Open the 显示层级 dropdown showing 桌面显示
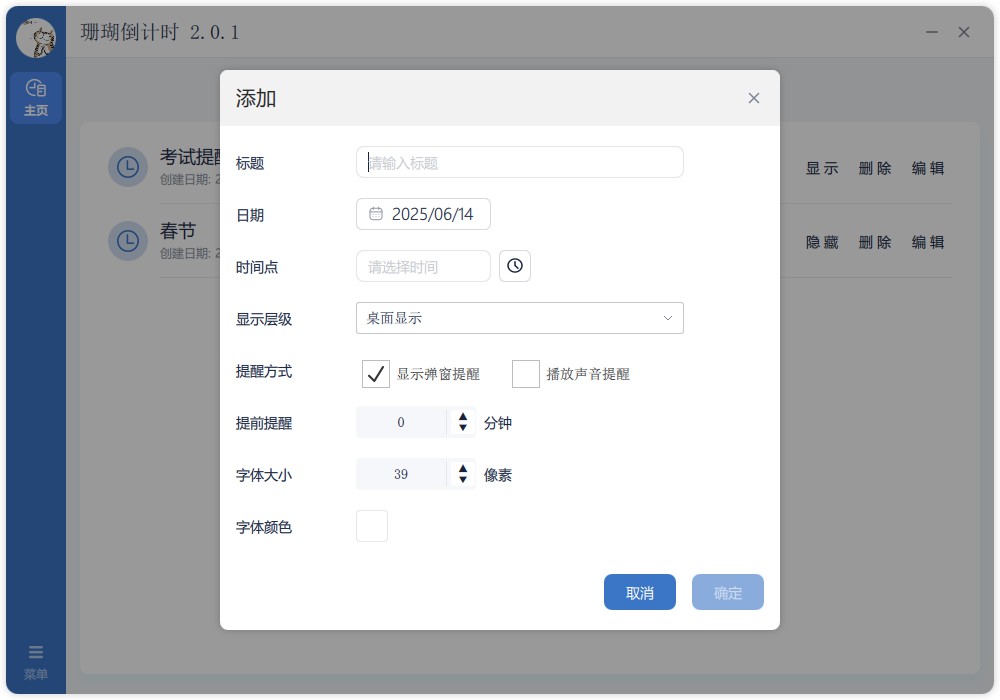The width and height of the screenshot is (1000, 700). click(x=519, y=318)
